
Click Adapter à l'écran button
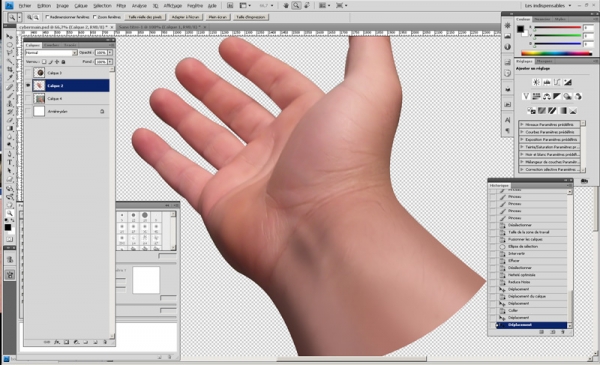click(185, 17)
